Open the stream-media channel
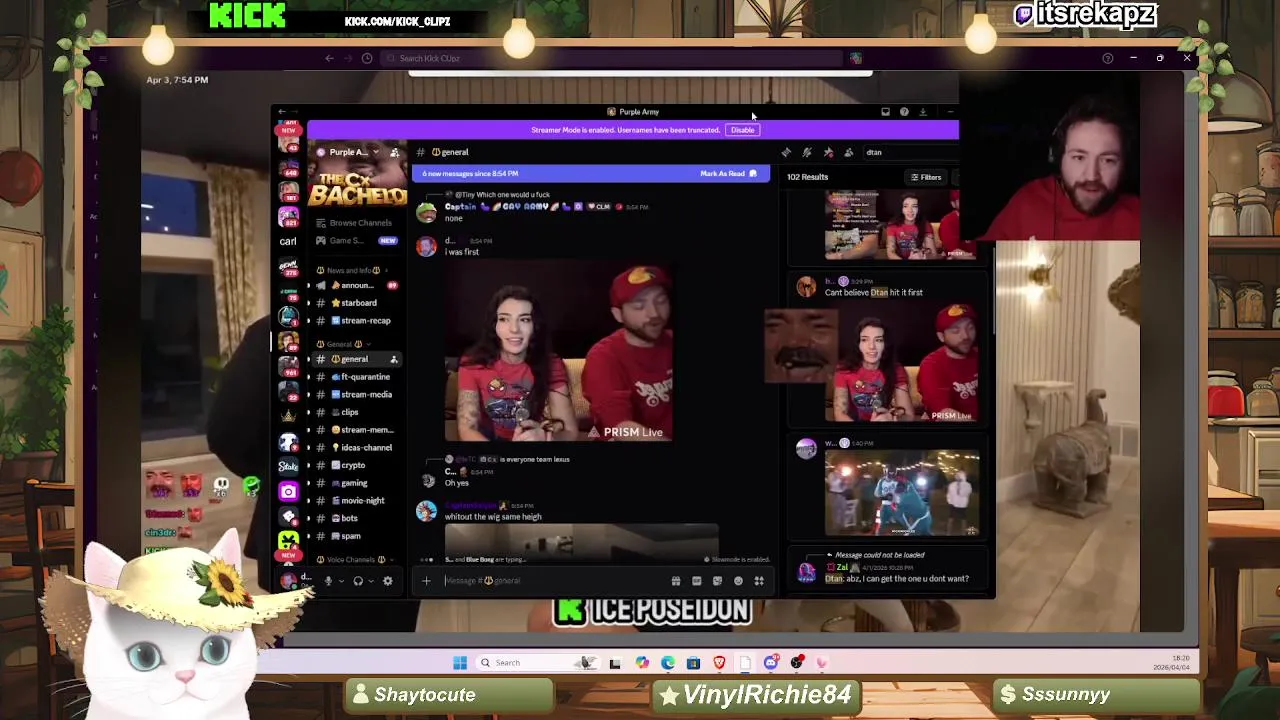The height and width of the screenshot is (720, 1280). pos(355,395)
